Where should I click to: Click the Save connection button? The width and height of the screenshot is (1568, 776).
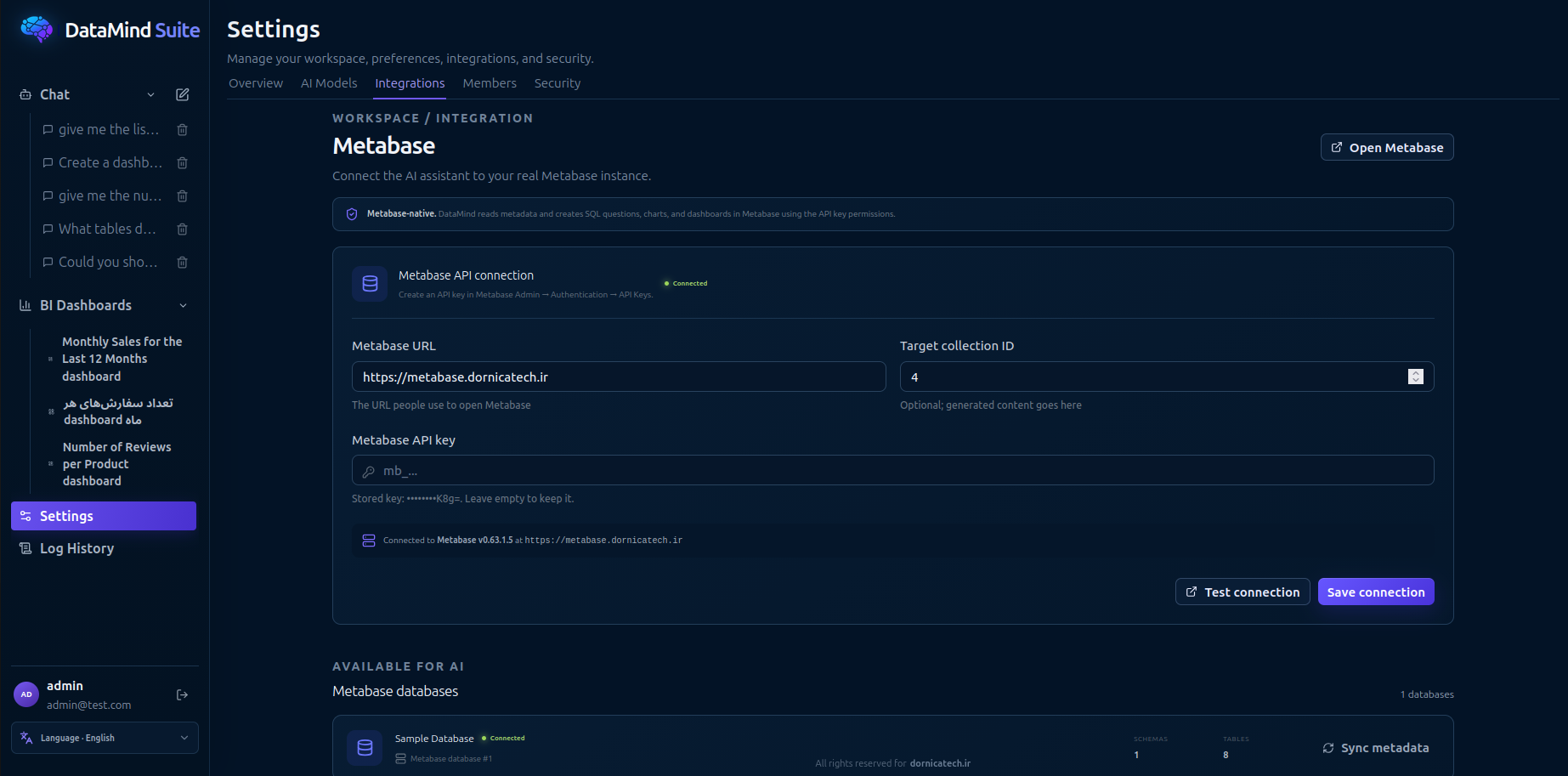point(1376,592)
